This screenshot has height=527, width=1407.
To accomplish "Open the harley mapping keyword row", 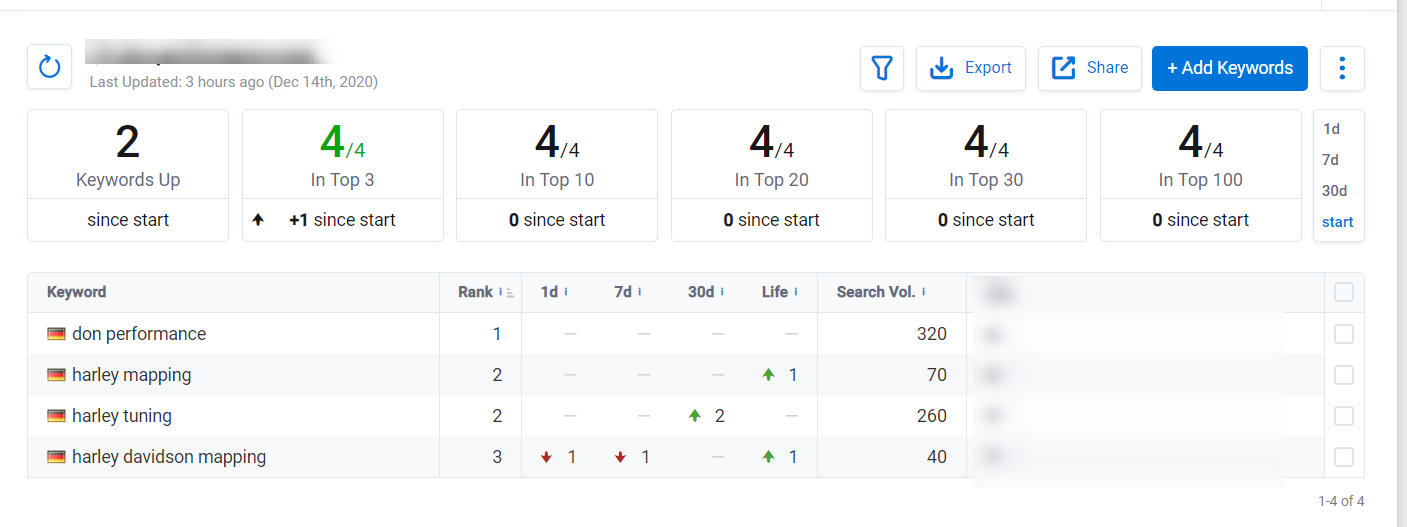I will click(x=131, y=375).
